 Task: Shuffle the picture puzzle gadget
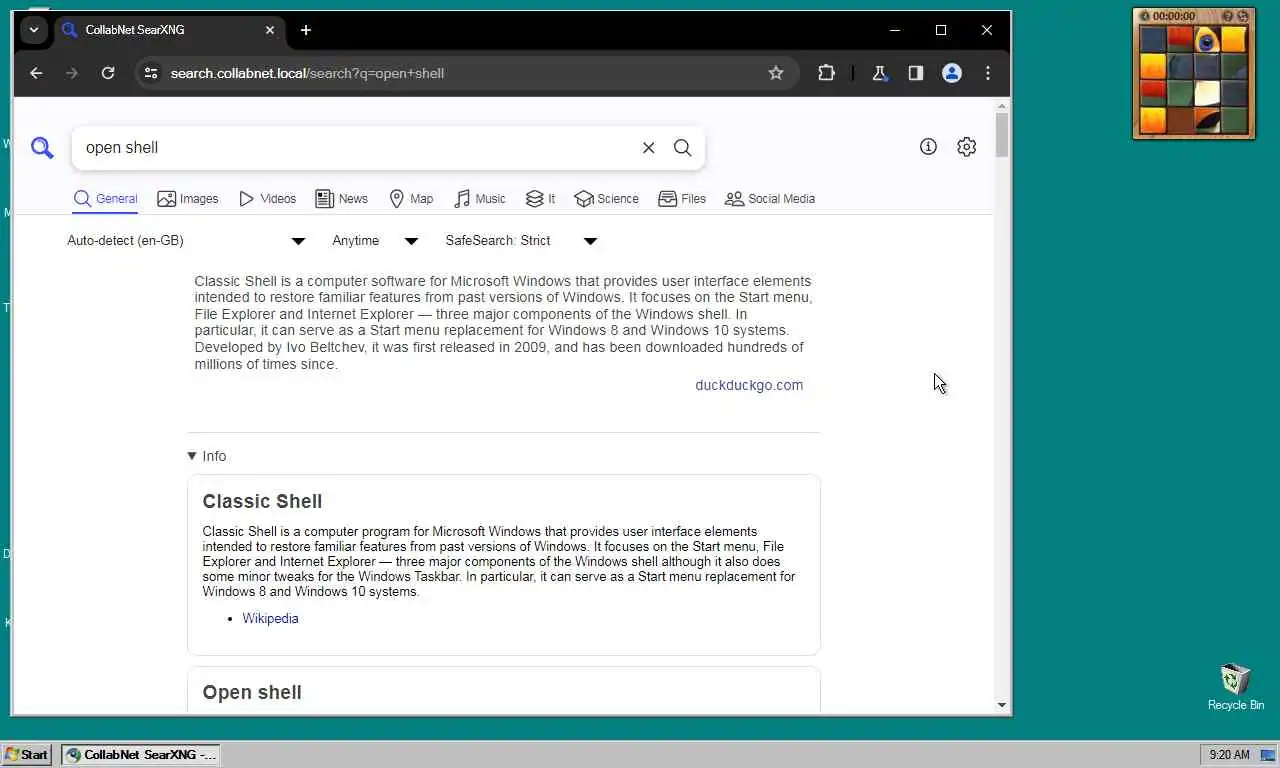point(1243,16)
